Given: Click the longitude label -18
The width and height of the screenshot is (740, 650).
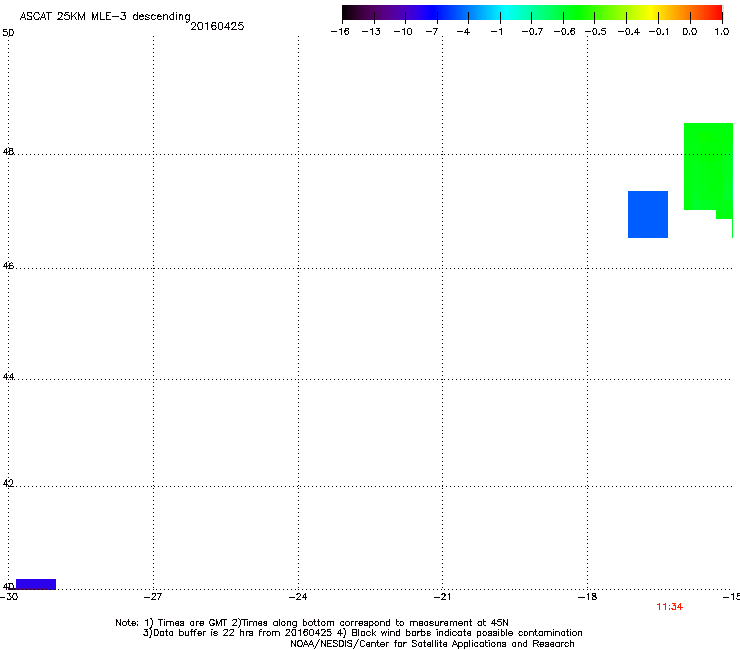Looking at the screenshot, I should [588, 597].
